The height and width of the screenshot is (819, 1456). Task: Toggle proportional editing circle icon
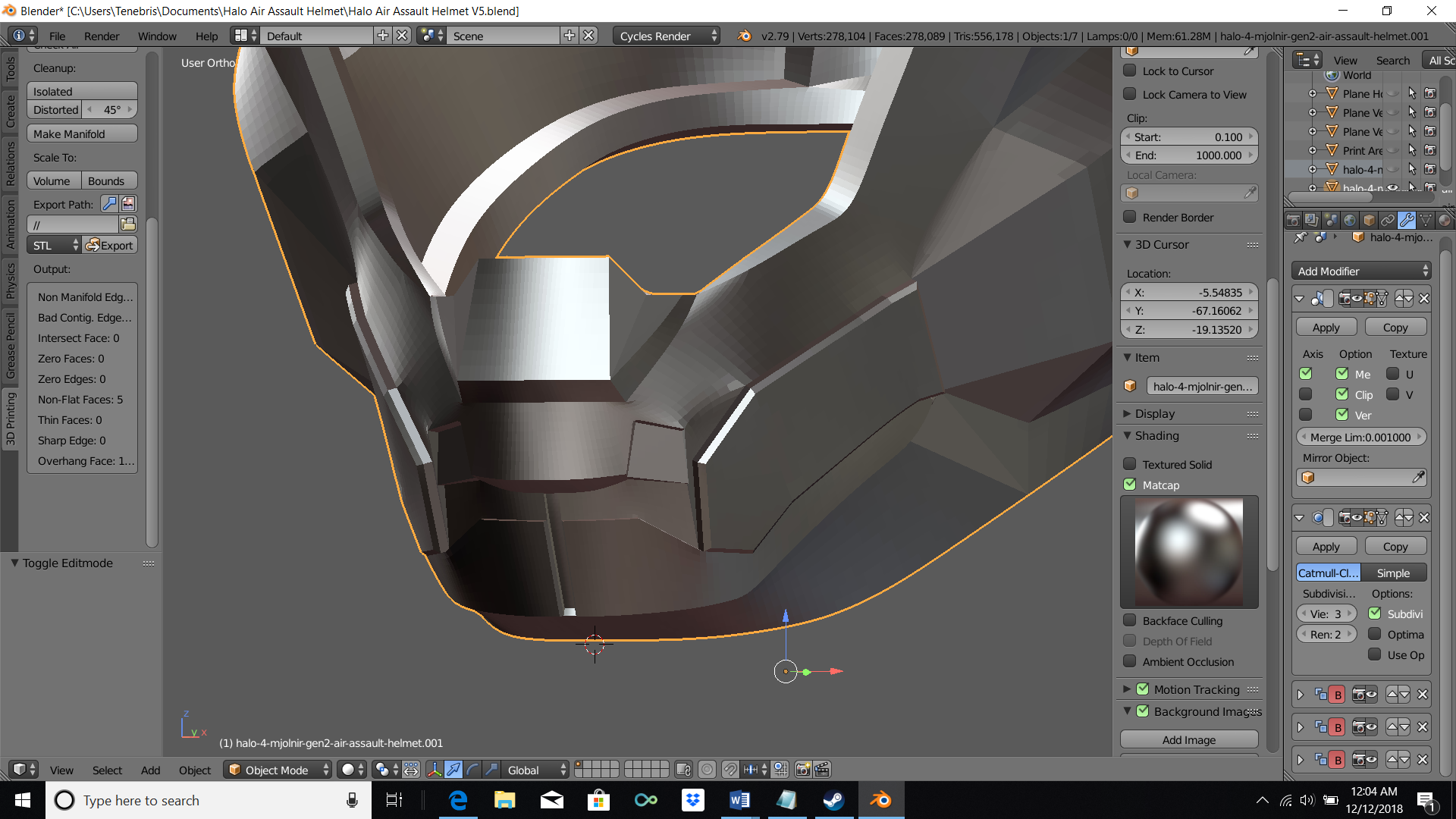[x=707, y=770]
